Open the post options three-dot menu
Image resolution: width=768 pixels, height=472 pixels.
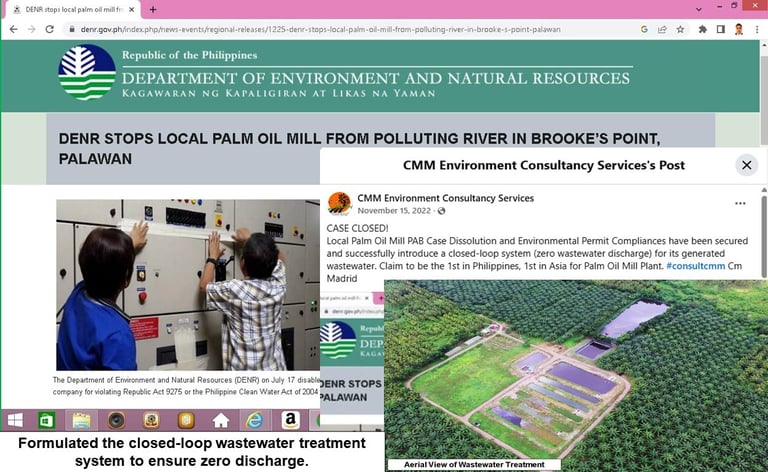pyautogui.click(x=740, y=203)
